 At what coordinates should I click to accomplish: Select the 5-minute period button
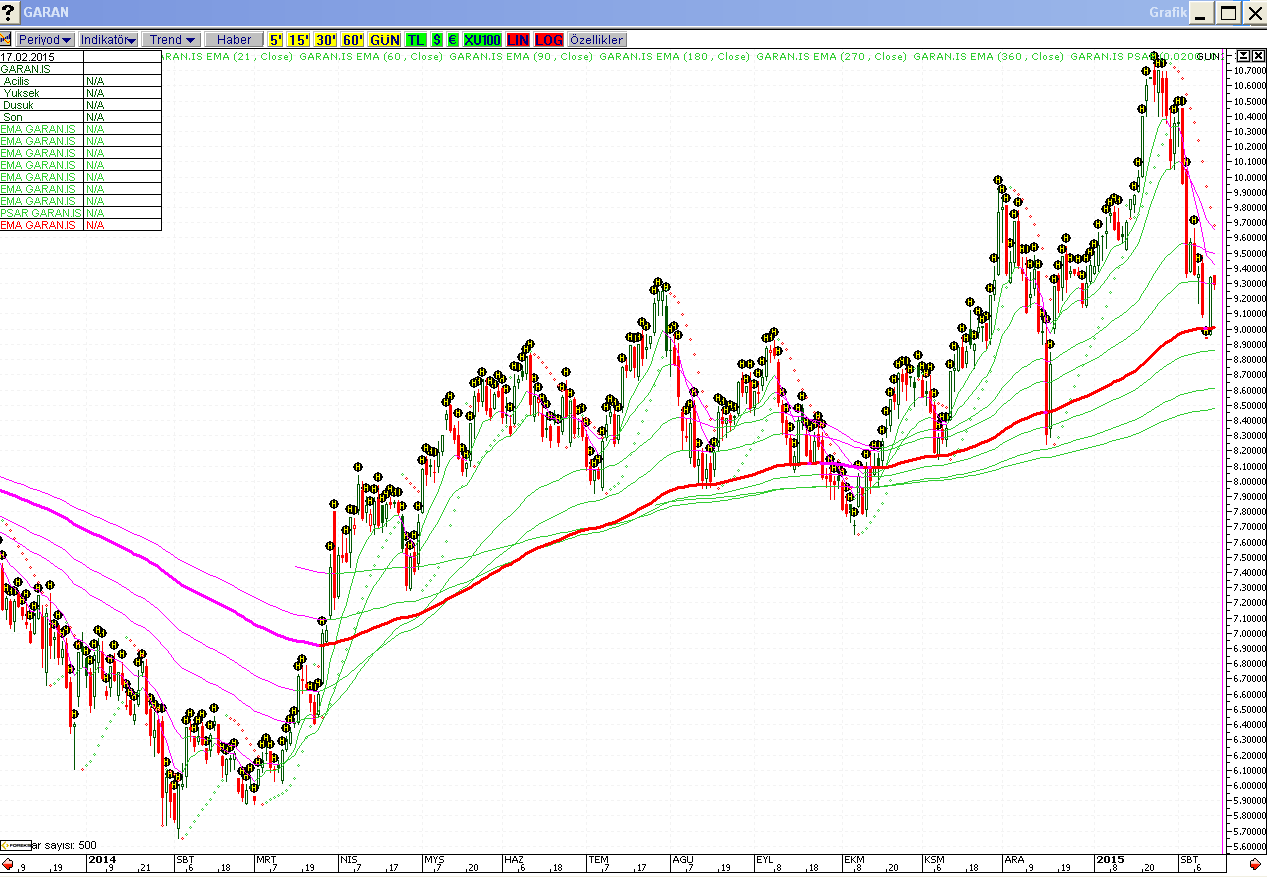tap(275, 40)
